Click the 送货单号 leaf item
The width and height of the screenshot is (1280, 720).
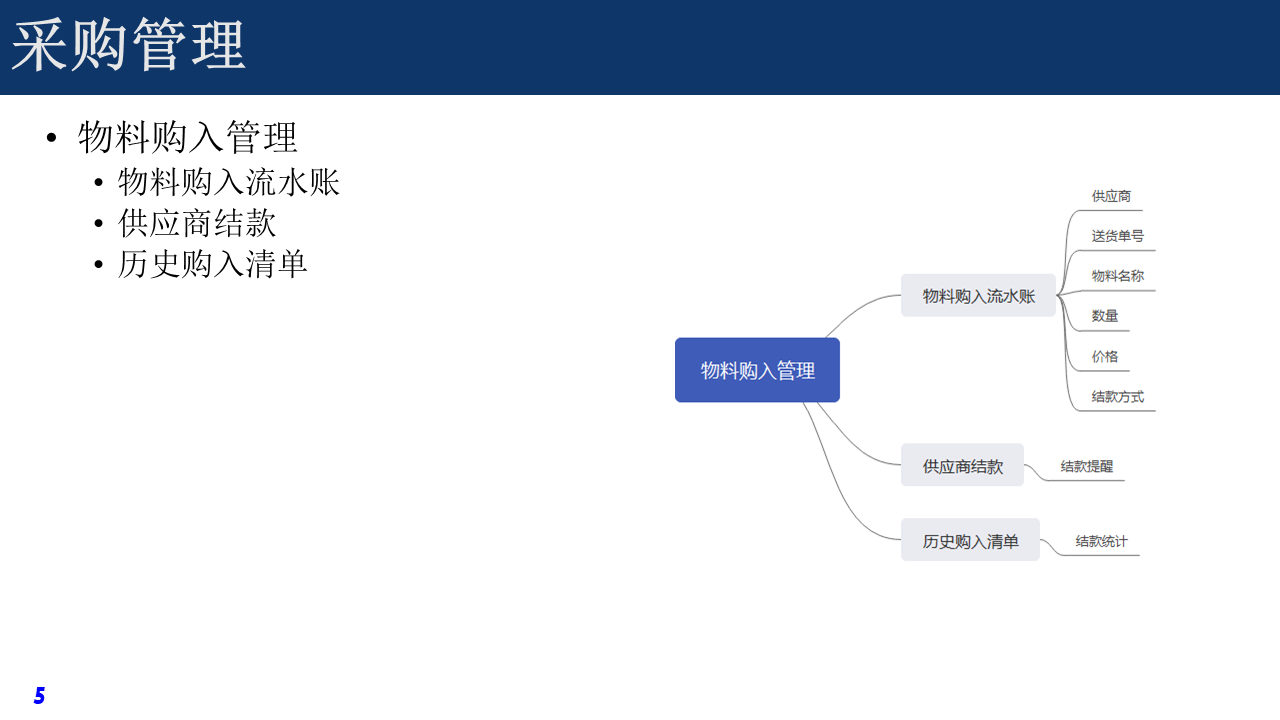(x=1117, y=237)
